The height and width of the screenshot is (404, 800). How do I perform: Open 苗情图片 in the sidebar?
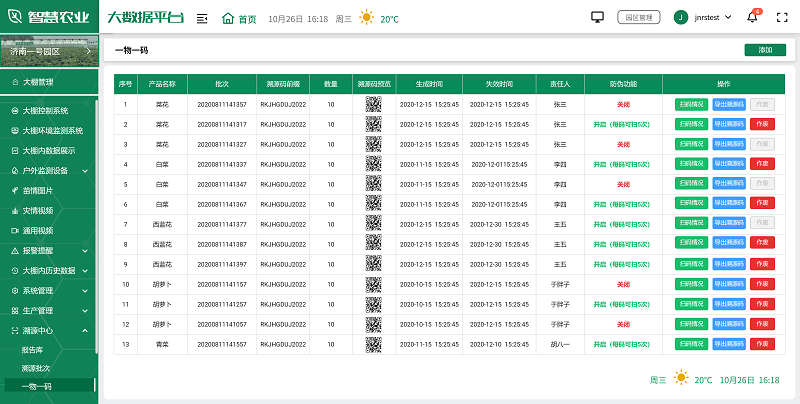[x=38, y=190]
